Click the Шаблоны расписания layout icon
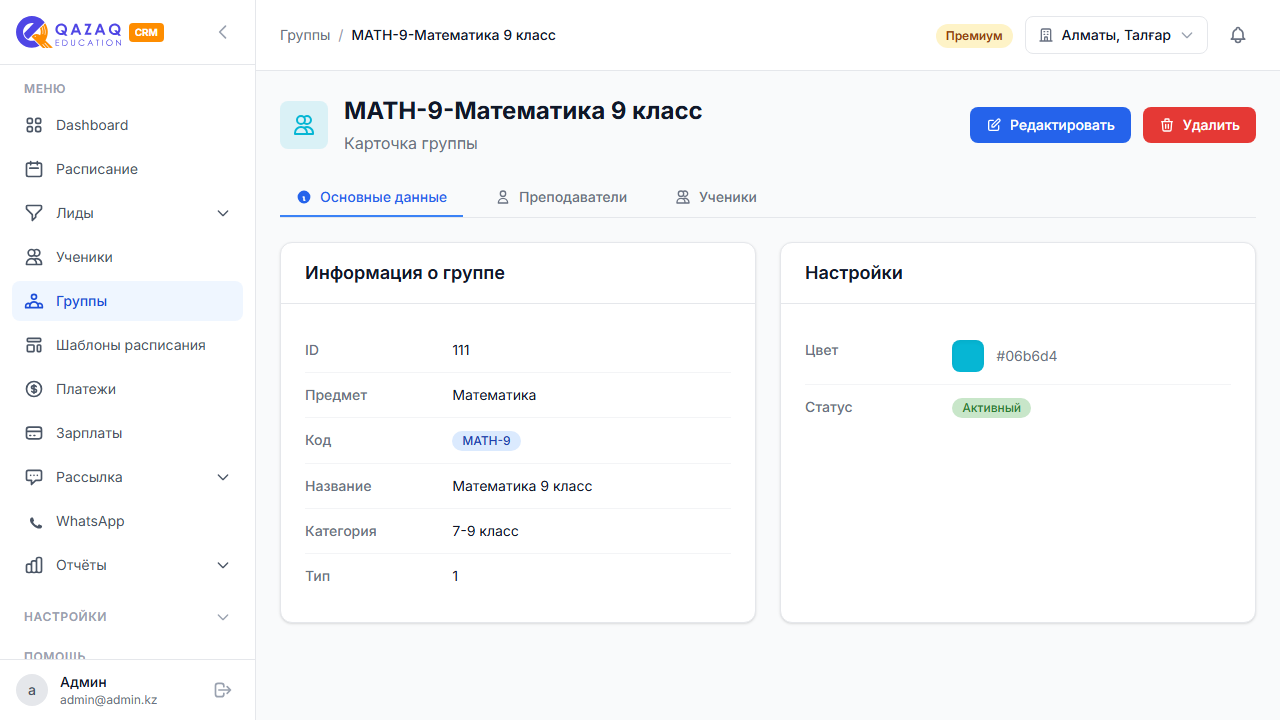 [34, 345]
